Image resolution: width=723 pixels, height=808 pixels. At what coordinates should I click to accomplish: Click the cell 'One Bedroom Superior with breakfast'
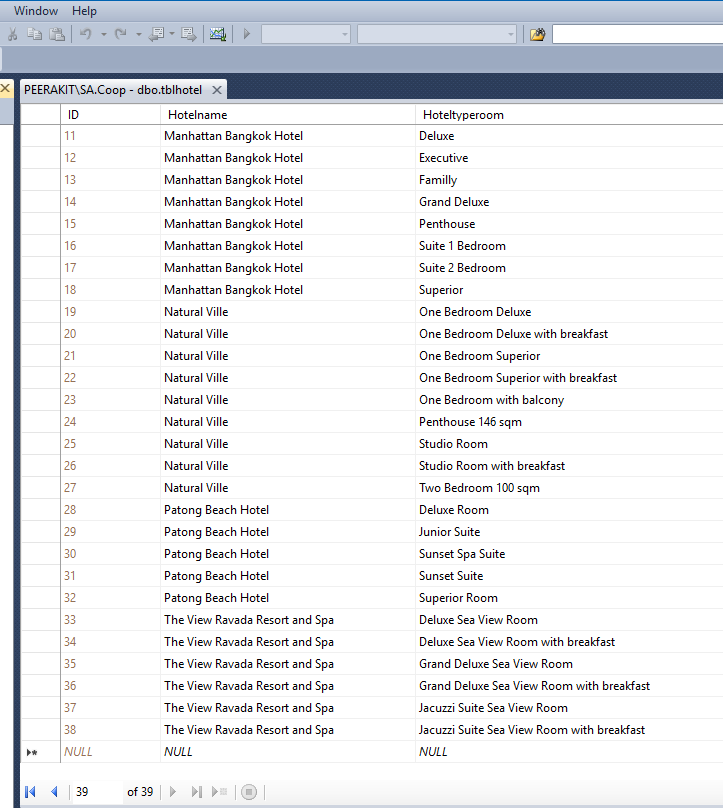pos(569,378)
